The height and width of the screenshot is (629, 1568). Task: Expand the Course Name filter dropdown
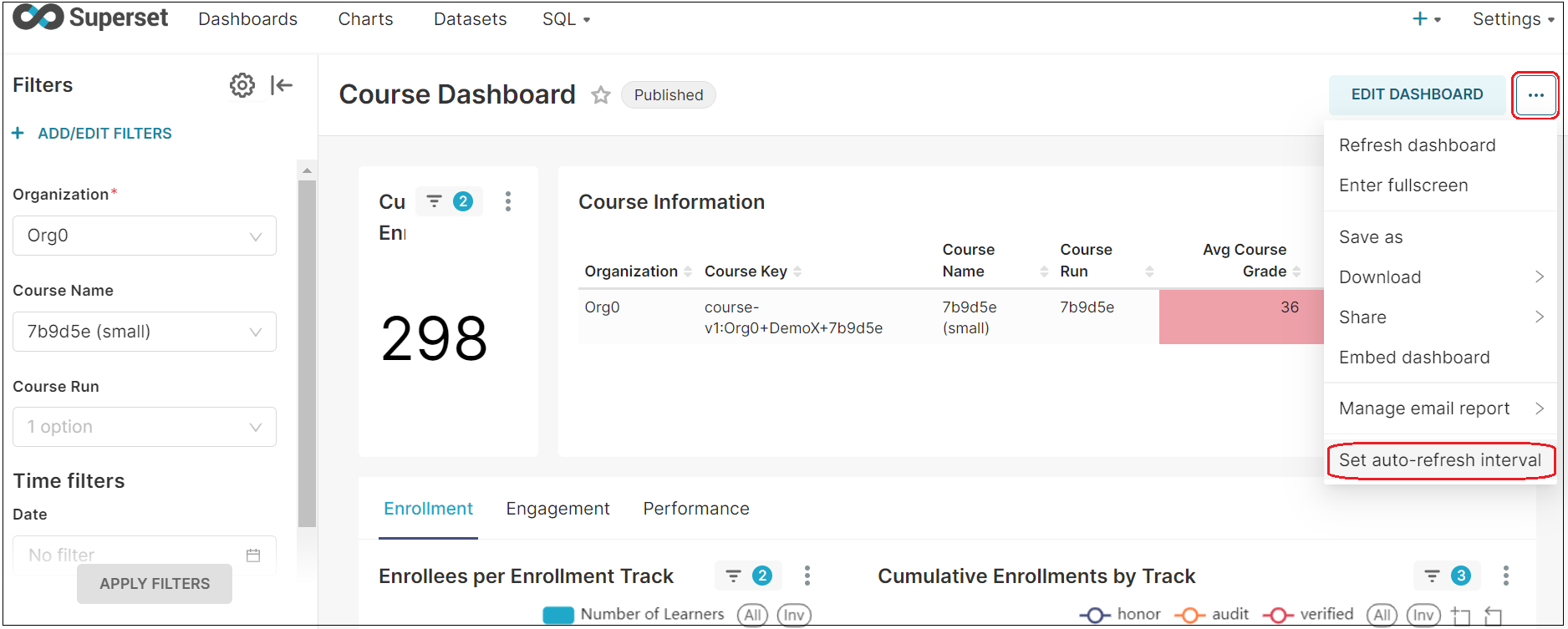coord(145,332)
